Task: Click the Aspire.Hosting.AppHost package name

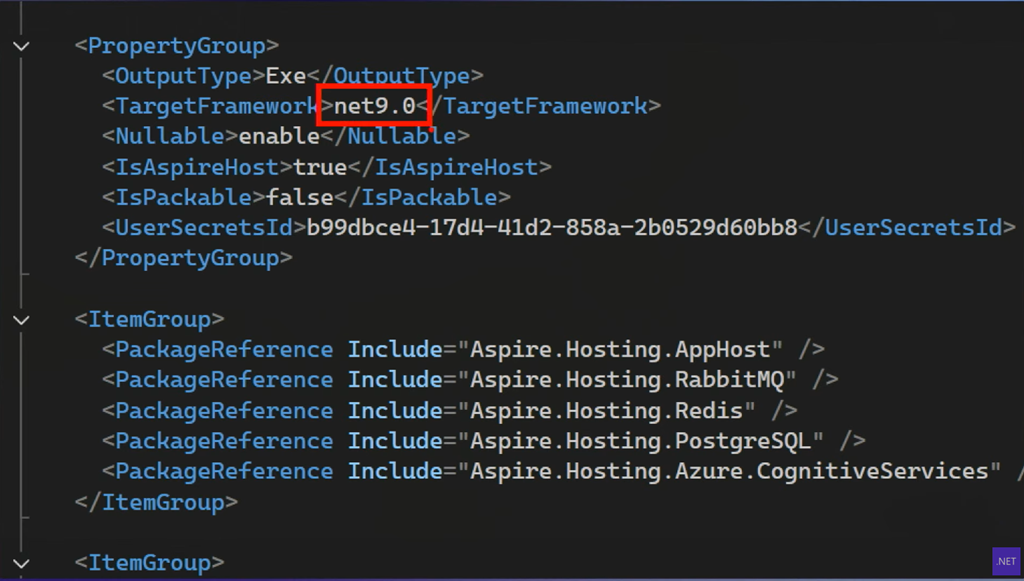Action: pyautogui.click(x=620, y=350)
